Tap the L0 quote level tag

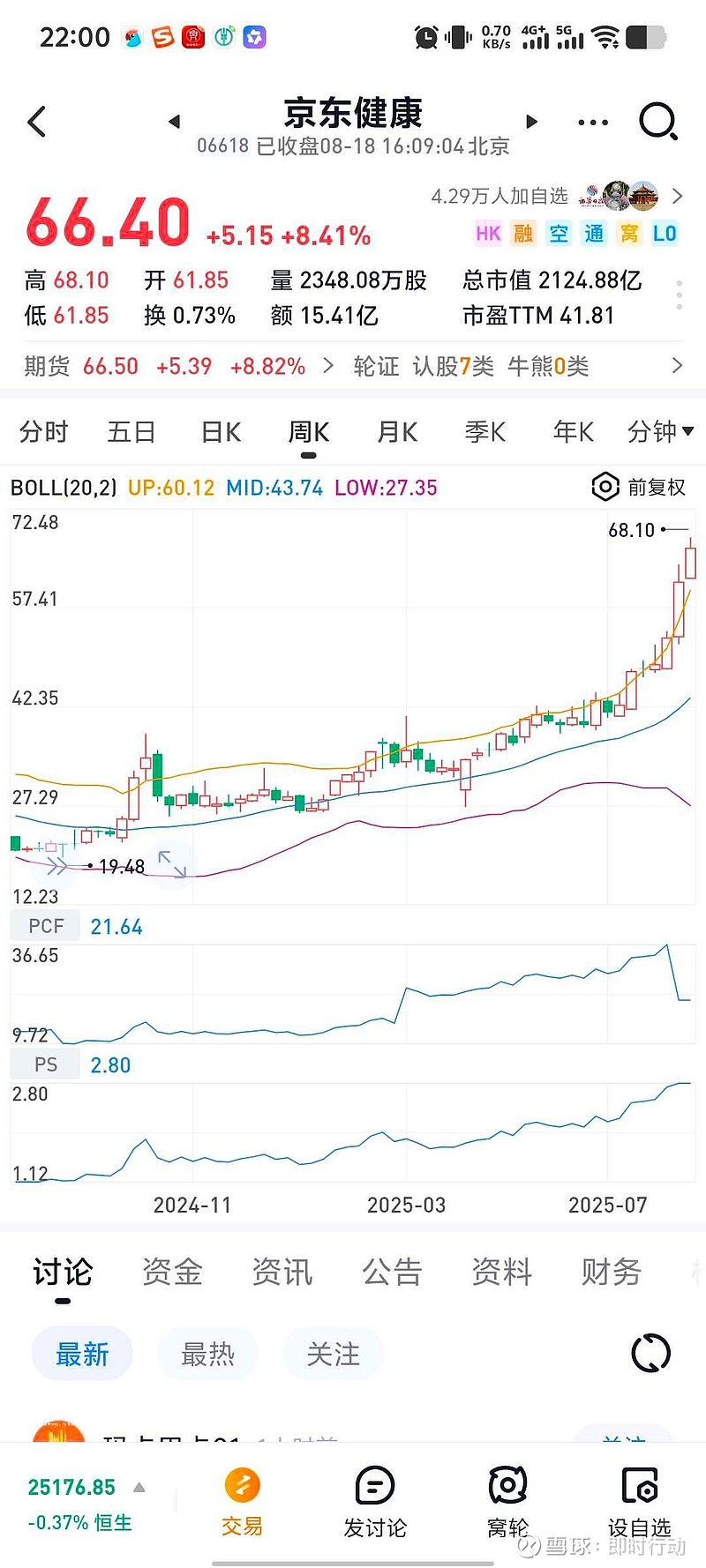click(x=665, y=234)
